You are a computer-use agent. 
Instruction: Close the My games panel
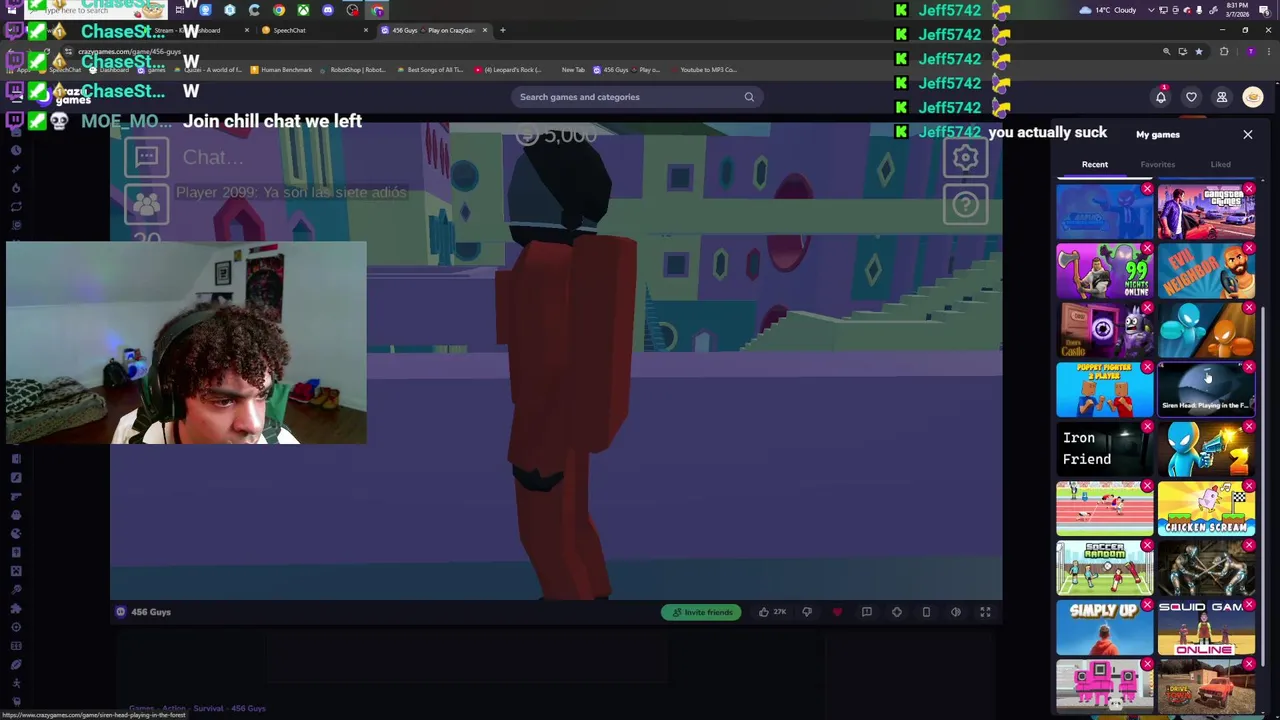(x=1248, y=134)
